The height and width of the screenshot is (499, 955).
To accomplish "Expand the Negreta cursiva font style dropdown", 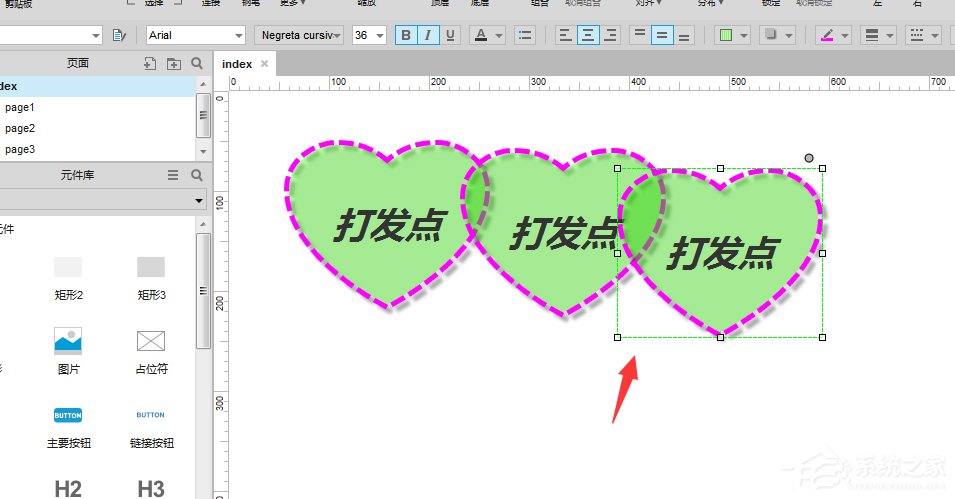I will pyautogui.click(x=299, y=35).
